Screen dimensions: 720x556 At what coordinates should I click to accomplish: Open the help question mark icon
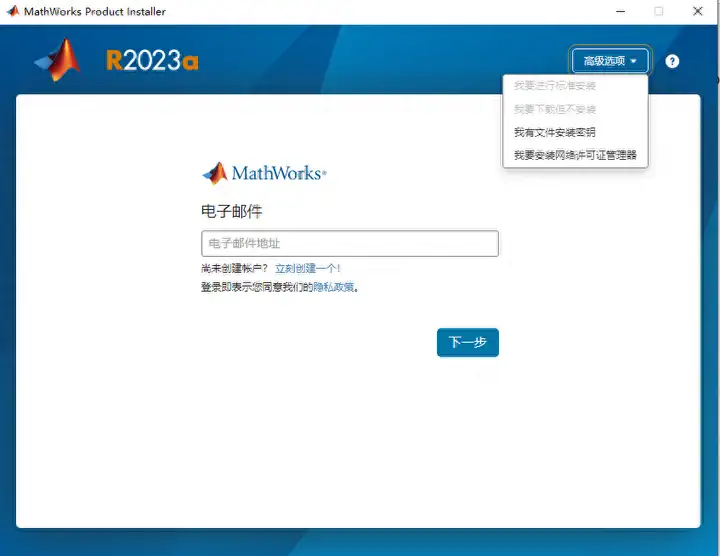click(x=672, y=61)
